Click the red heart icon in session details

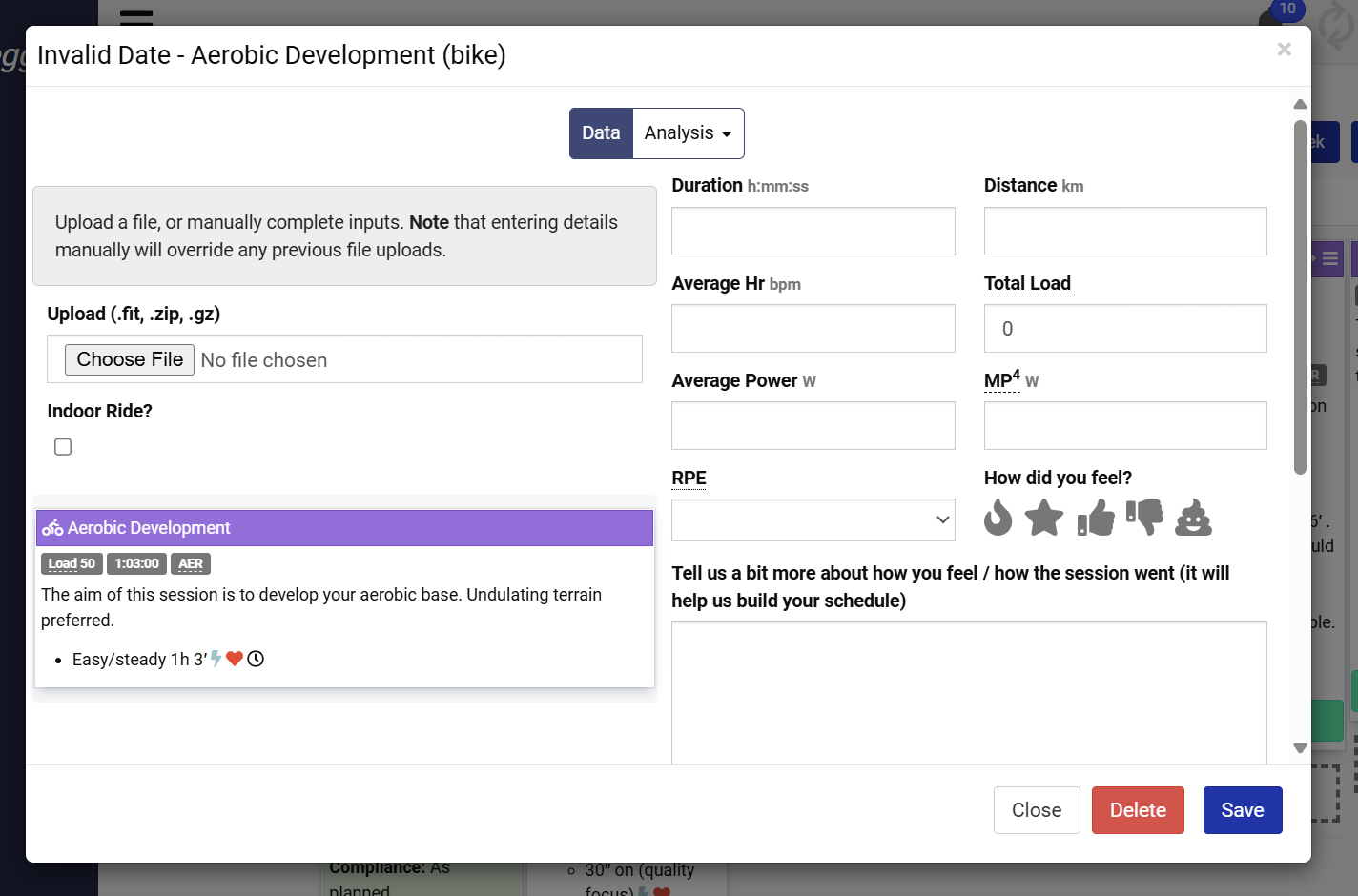click(235, 659)
